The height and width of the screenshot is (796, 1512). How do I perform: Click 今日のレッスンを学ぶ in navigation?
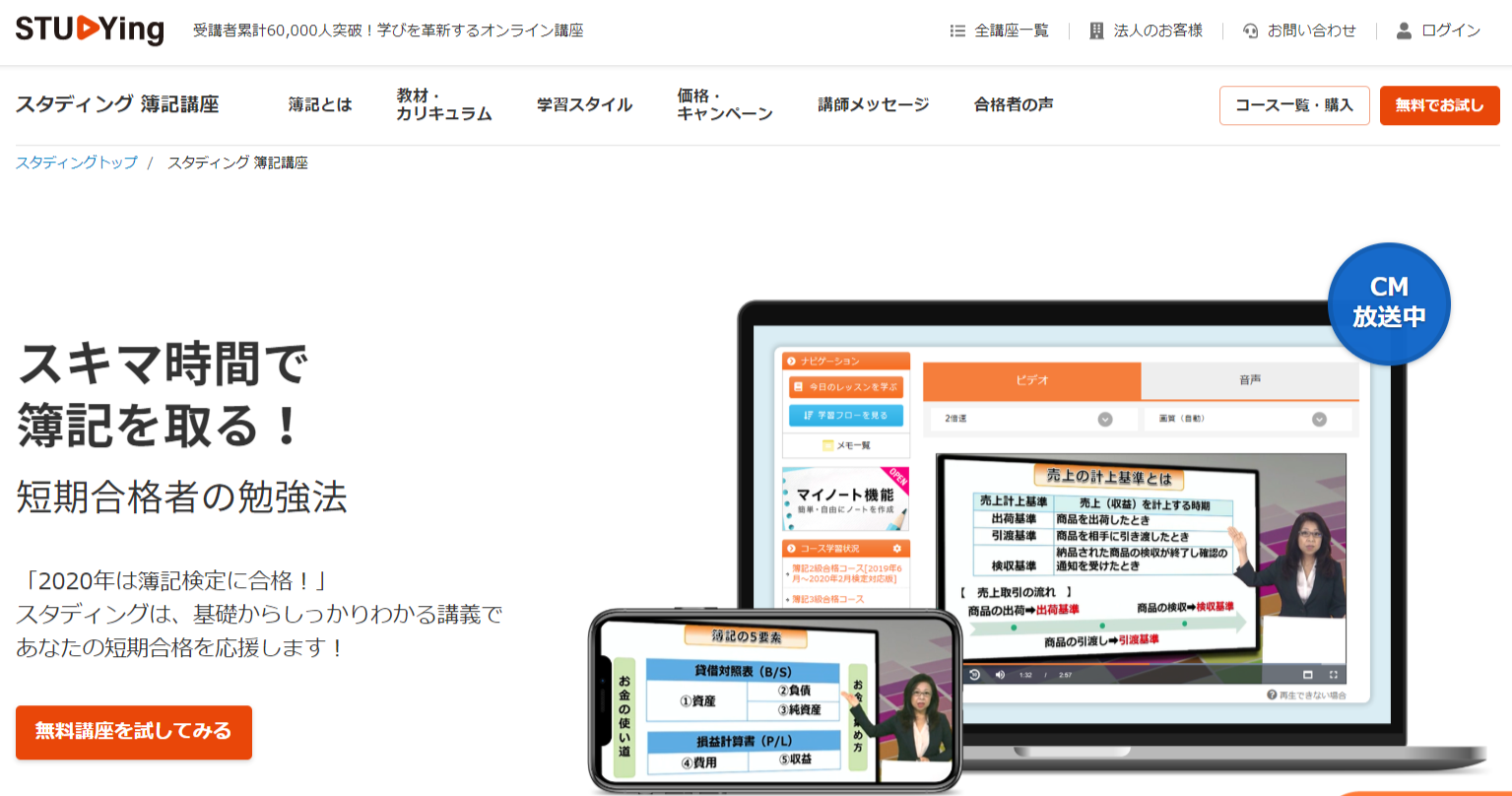pos(846,387)
